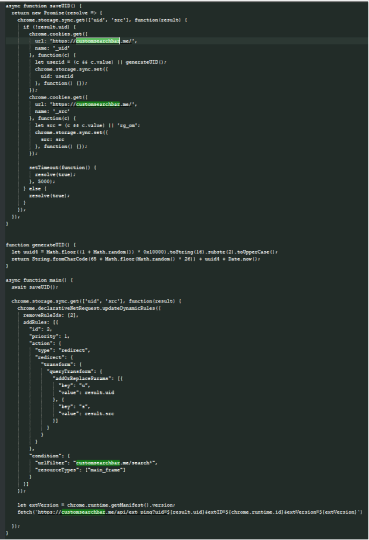The image size is (369, 540).
Task: Click the '"type": "redirect"' line
Action: tap(63, 350)
